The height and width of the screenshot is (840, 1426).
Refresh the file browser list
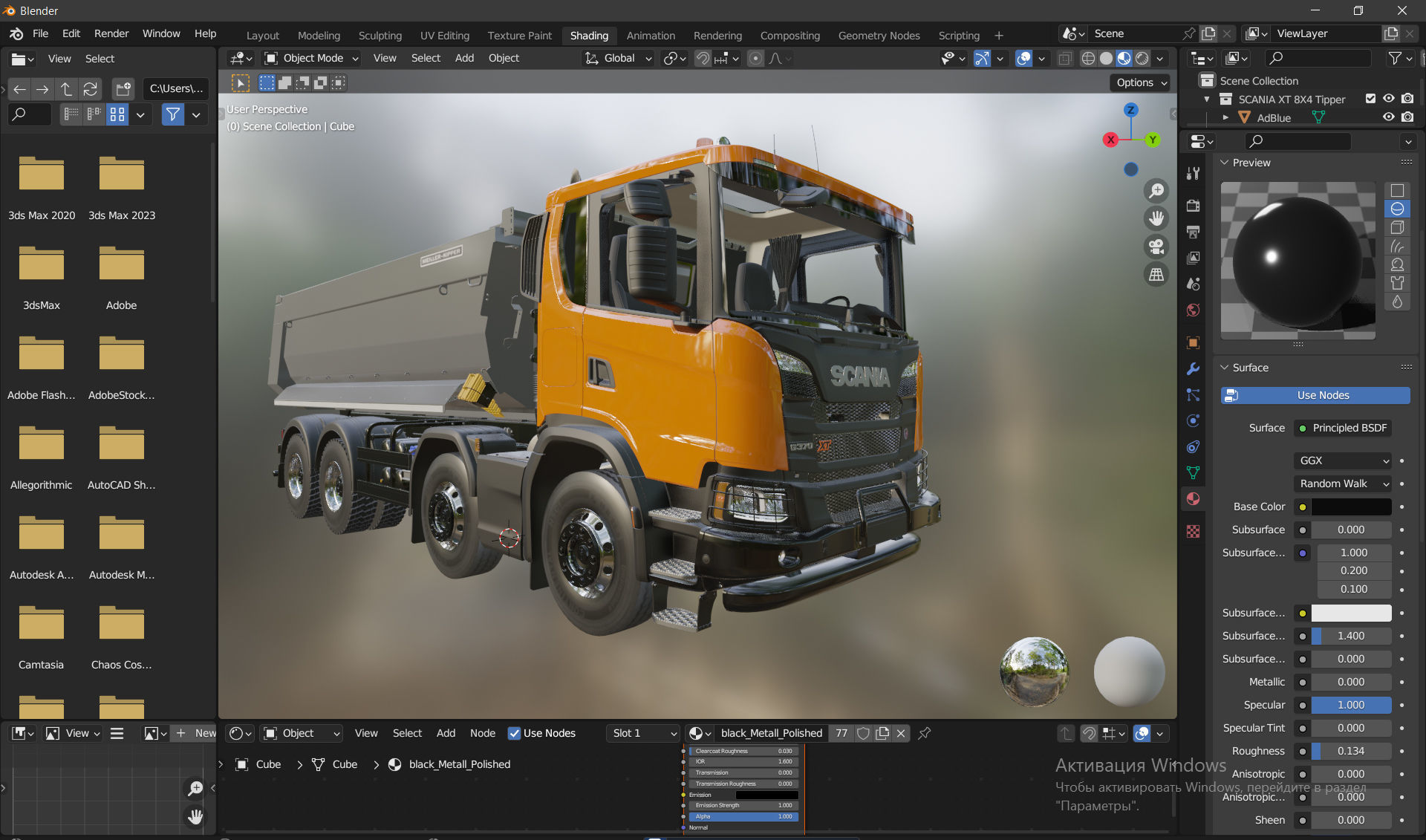tap(90, 89)
